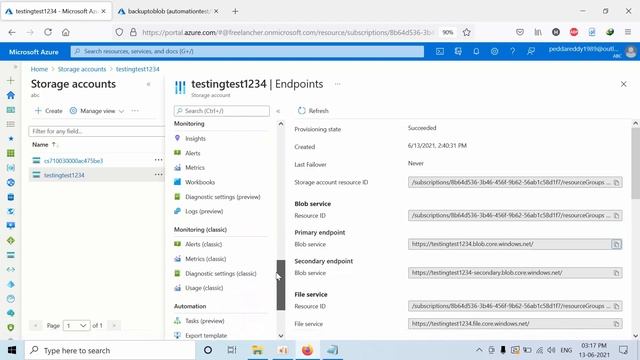The image size is (640, 360).
Task: Open Cloud Shell from Azure header
Action: click(440, 51)
